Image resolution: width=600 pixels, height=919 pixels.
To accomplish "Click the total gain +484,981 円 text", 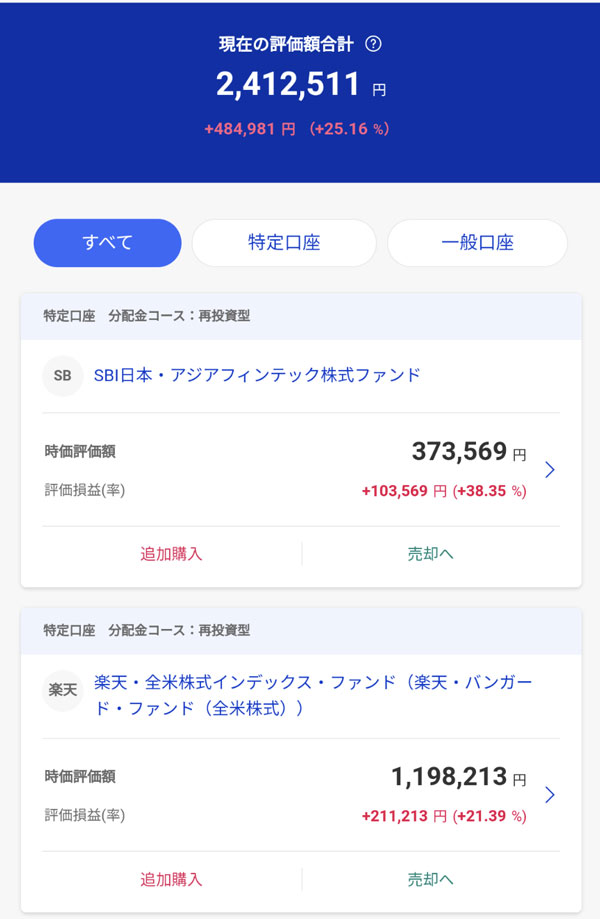I will click(249, 129).
